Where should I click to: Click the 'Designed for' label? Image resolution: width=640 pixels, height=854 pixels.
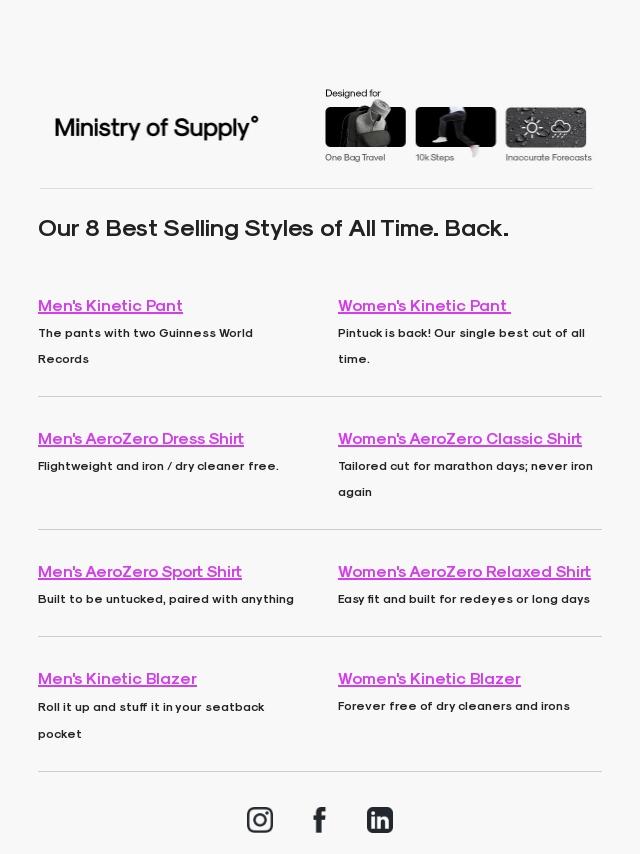[x=353, y=93]
